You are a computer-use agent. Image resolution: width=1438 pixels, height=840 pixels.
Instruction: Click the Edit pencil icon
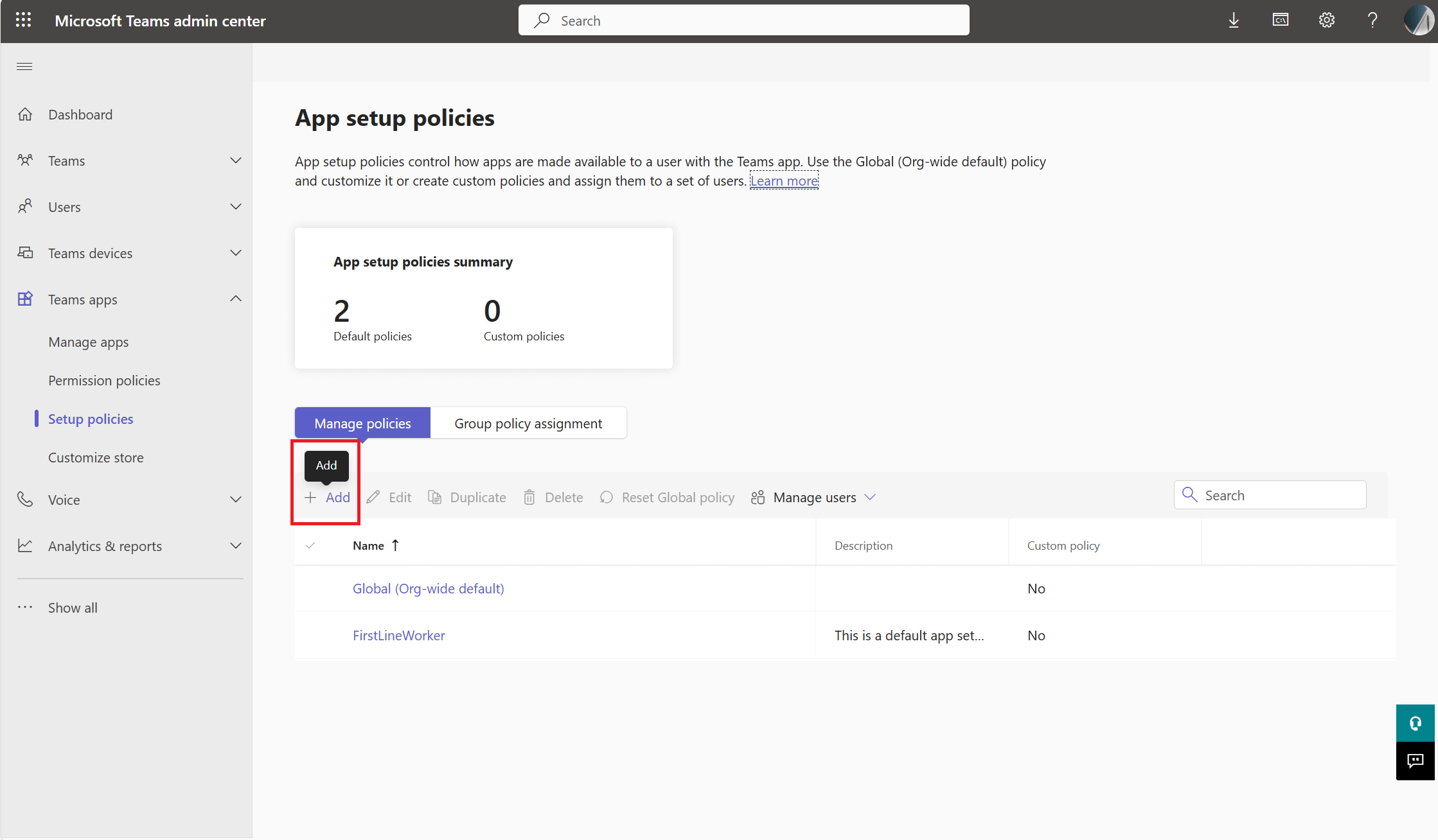tap(373, 498)
